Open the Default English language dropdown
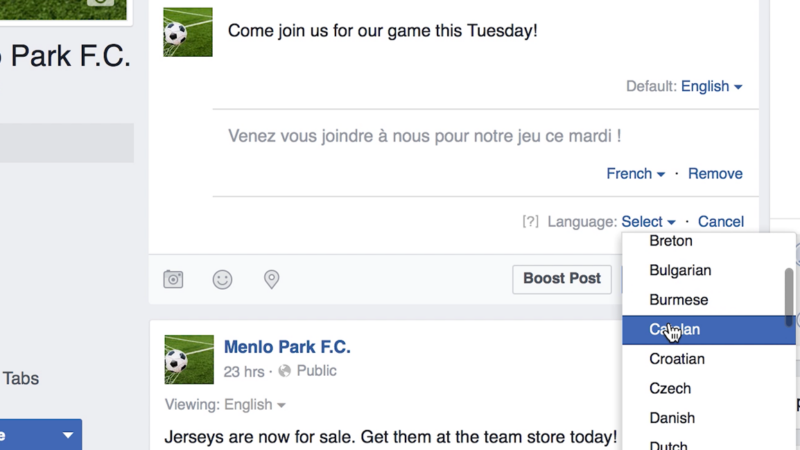Image resolution: width=800 pixels, height=450 pixels. pos(711,87)
